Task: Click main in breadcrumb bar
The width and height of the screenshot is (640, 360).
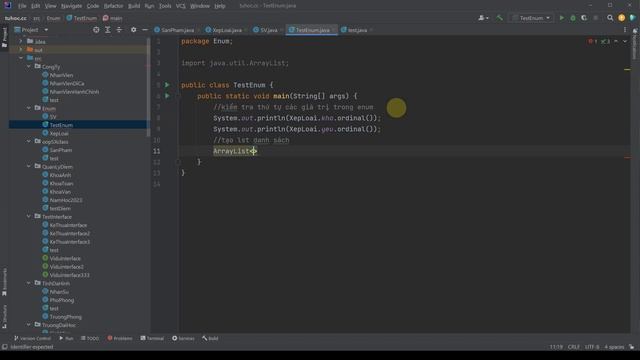Action: tap(113, 18)
